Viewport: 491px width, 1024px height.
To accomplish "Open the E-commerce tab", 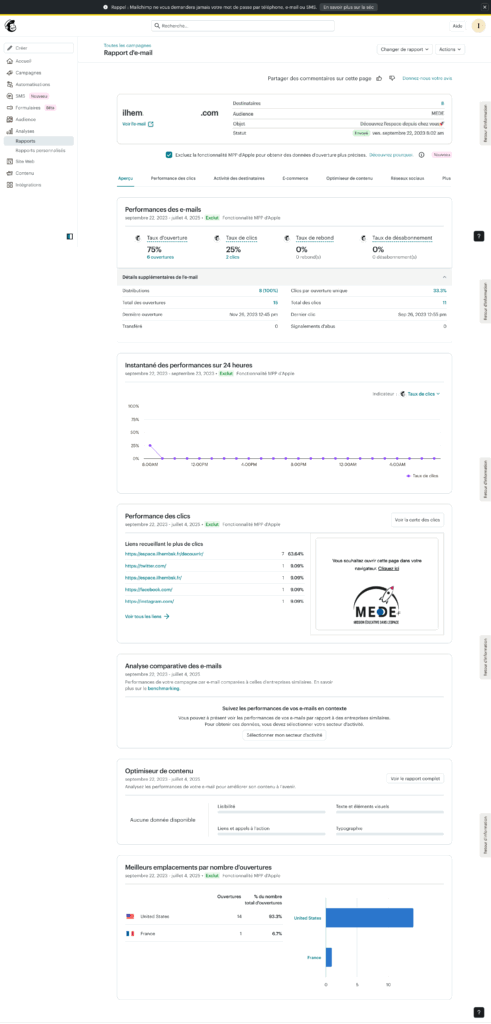I will click(295, 178).
